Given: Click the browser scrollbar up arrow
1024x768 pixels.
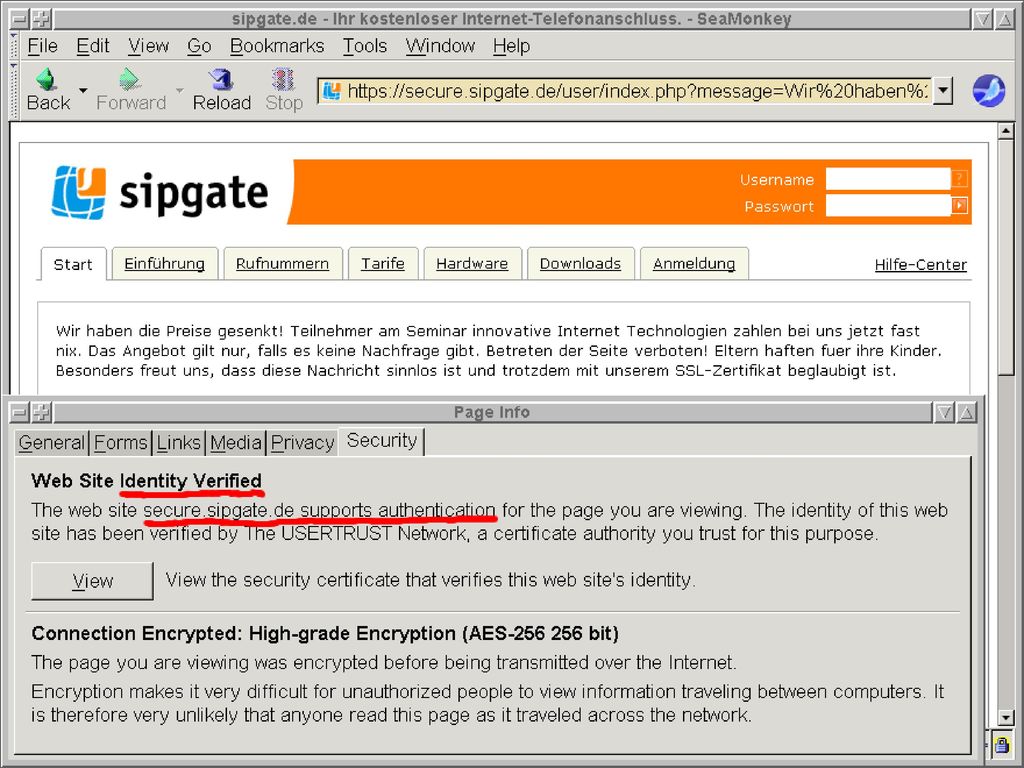Looking at the screenshot, I should pos(1006,131).
